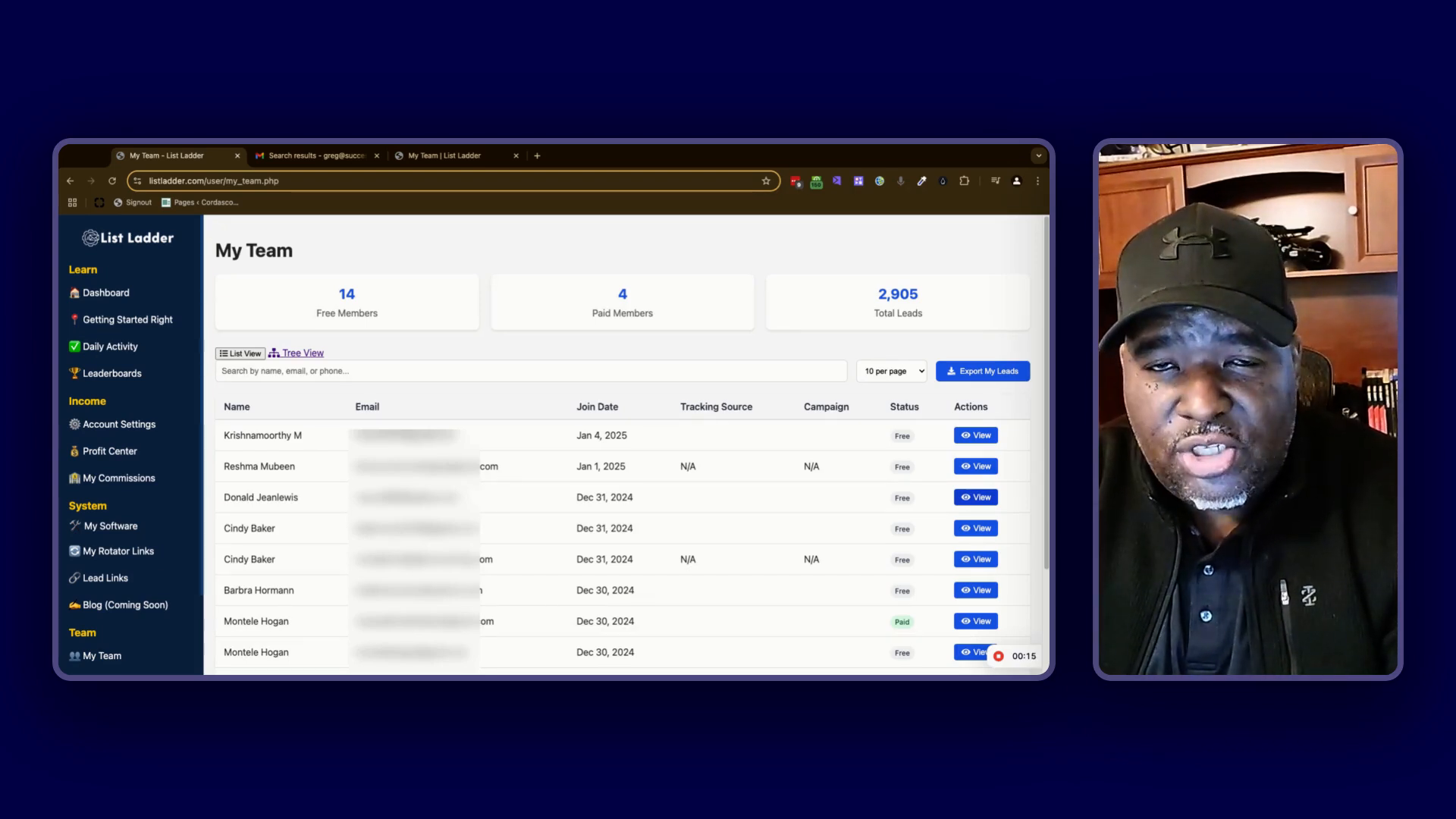The height and width of the screenshot is (819, 1456).
Task: Click the Join Date column header
Action: pyautogui.click(x=597, y=406)
